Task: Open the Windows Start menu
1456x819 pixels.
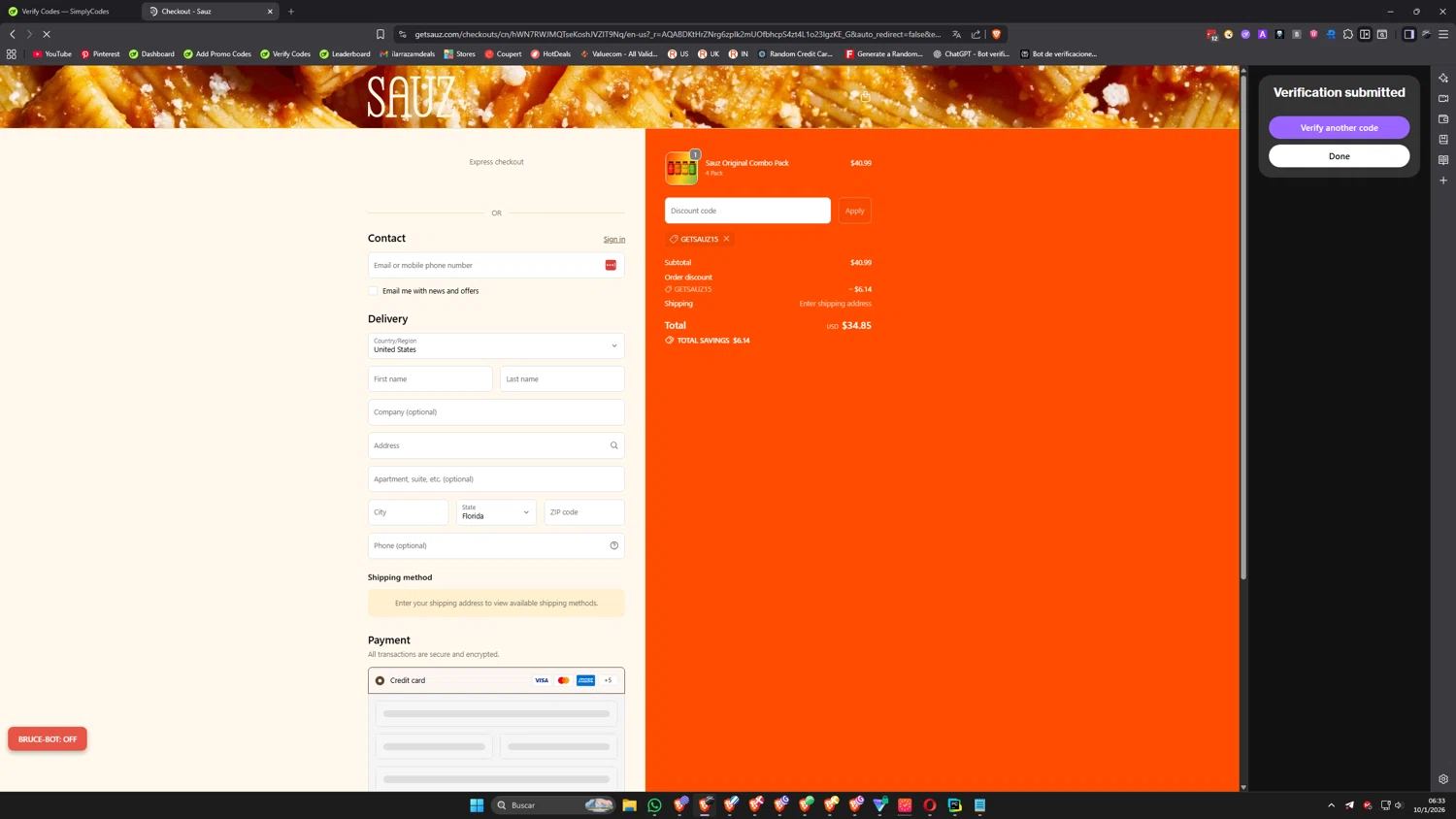Action: point(477,804)
